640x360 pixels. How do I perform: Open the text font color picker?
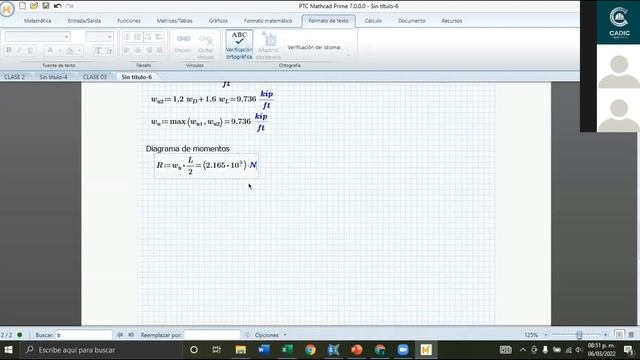pyautogui.click(x=50, y=50)
